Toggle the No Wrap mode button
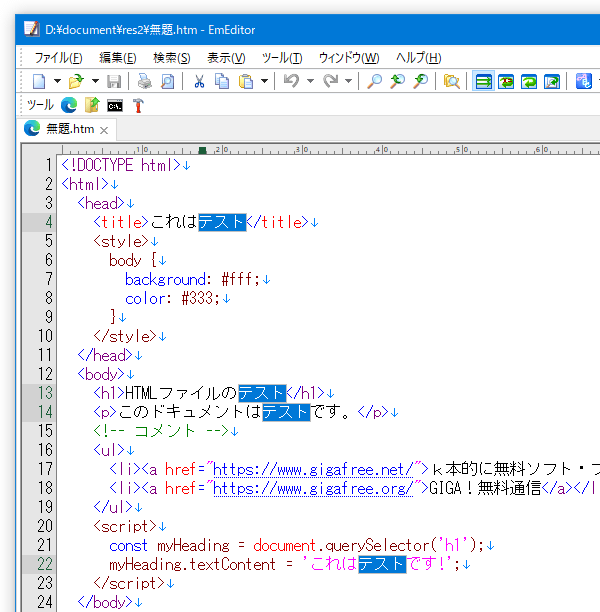The height and width of the screenshot is (612, 600). pyautogui.click(x=483, y=81)
